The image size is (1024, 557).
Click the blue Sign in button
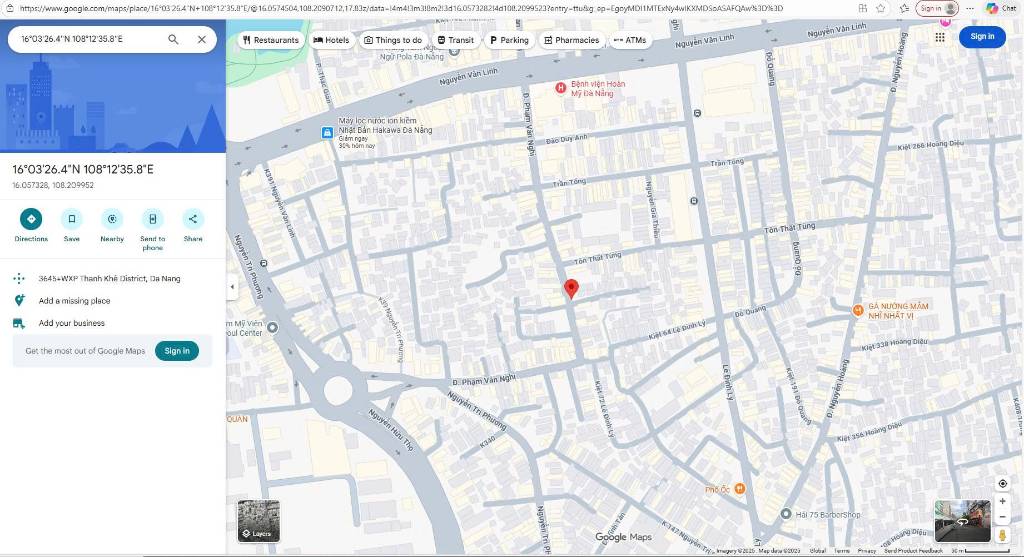[x=982, y=37]
